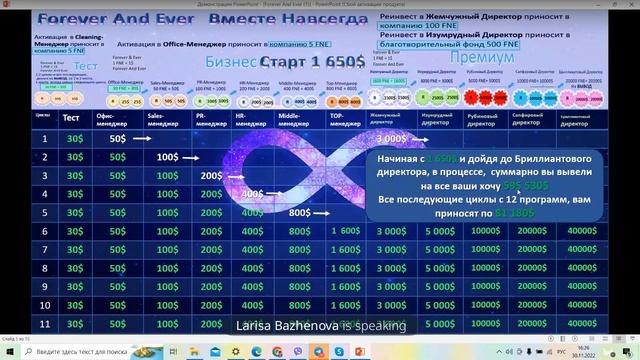Switch to Slide Sorter view
This screenshot has width=640, height=360.
[605, 339]
